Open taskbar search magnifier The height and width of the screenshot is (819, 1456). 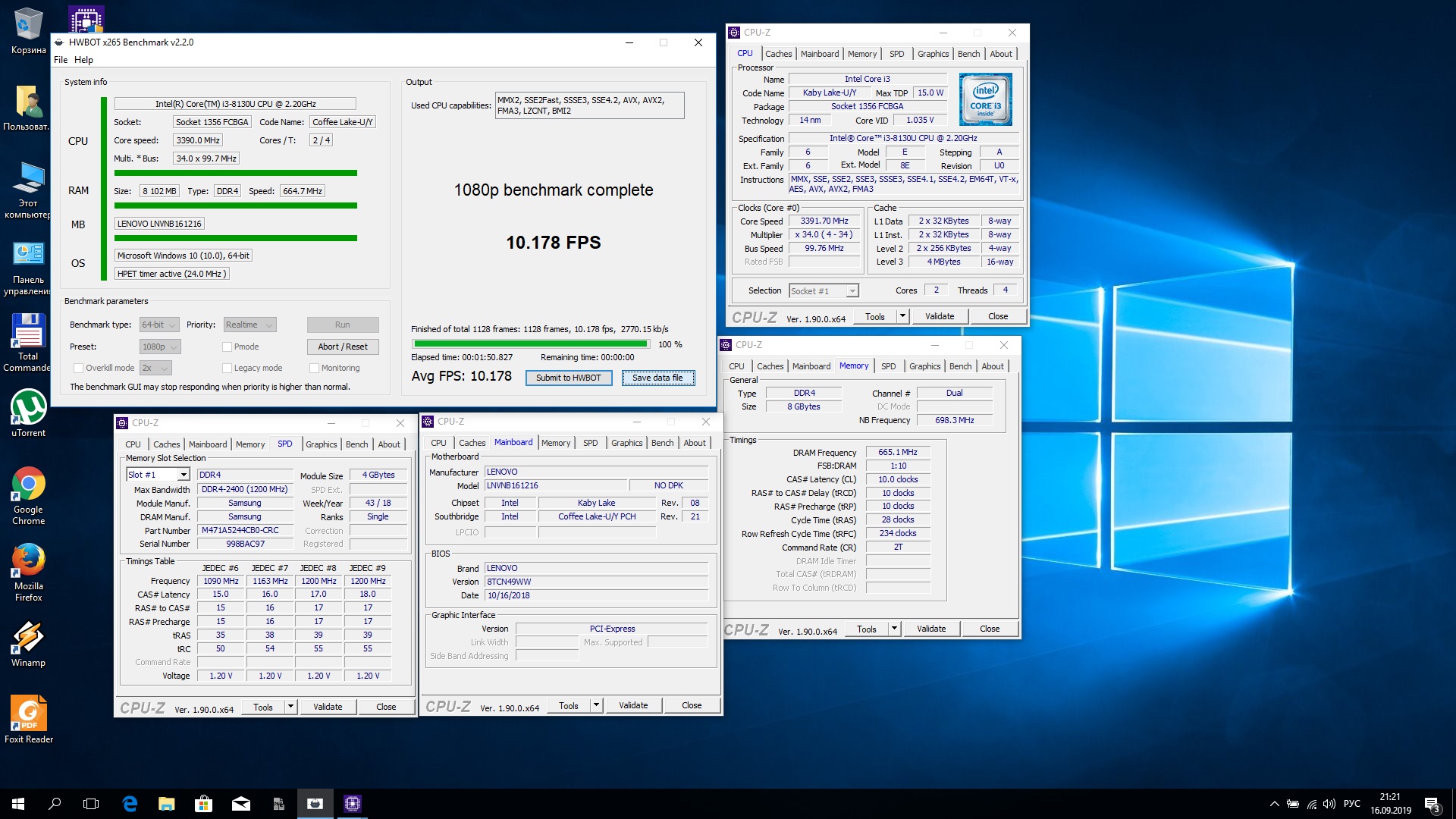point(55,804)
